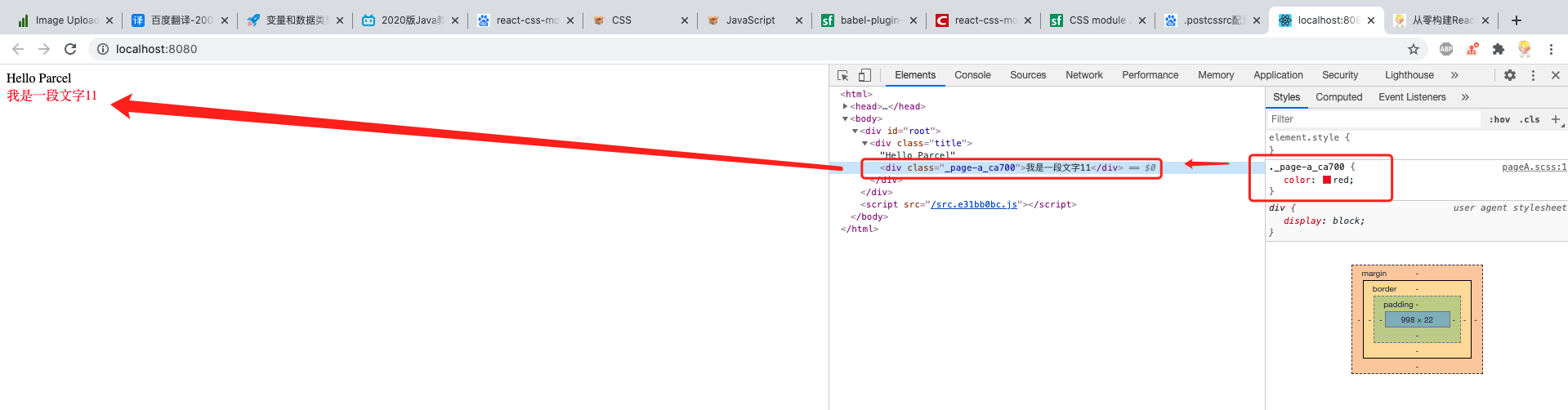Switch to the Security tab
The width and height of the screenshot is (1568, 410).
(x=1340, y=75)
